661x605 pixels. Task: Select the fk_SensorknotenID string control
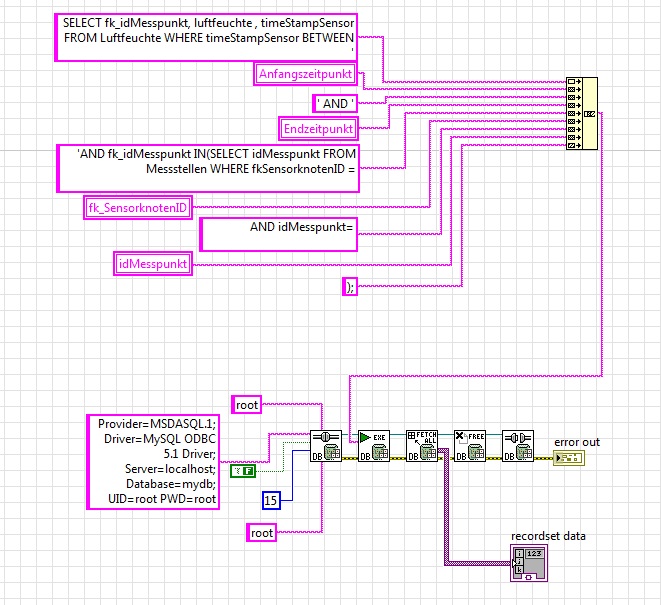(138, 207)
